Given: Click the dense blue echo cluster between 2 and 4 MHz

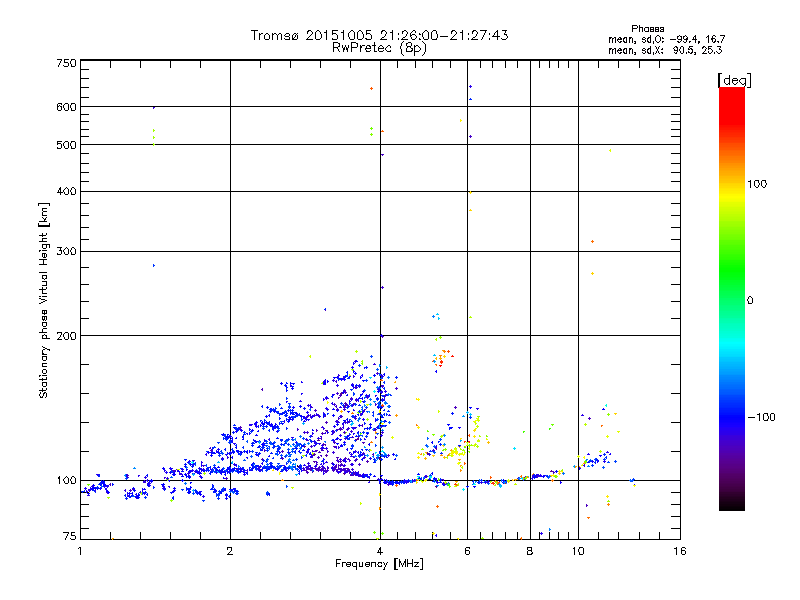Looking at the screenshot, I should (x=306, y=423).
